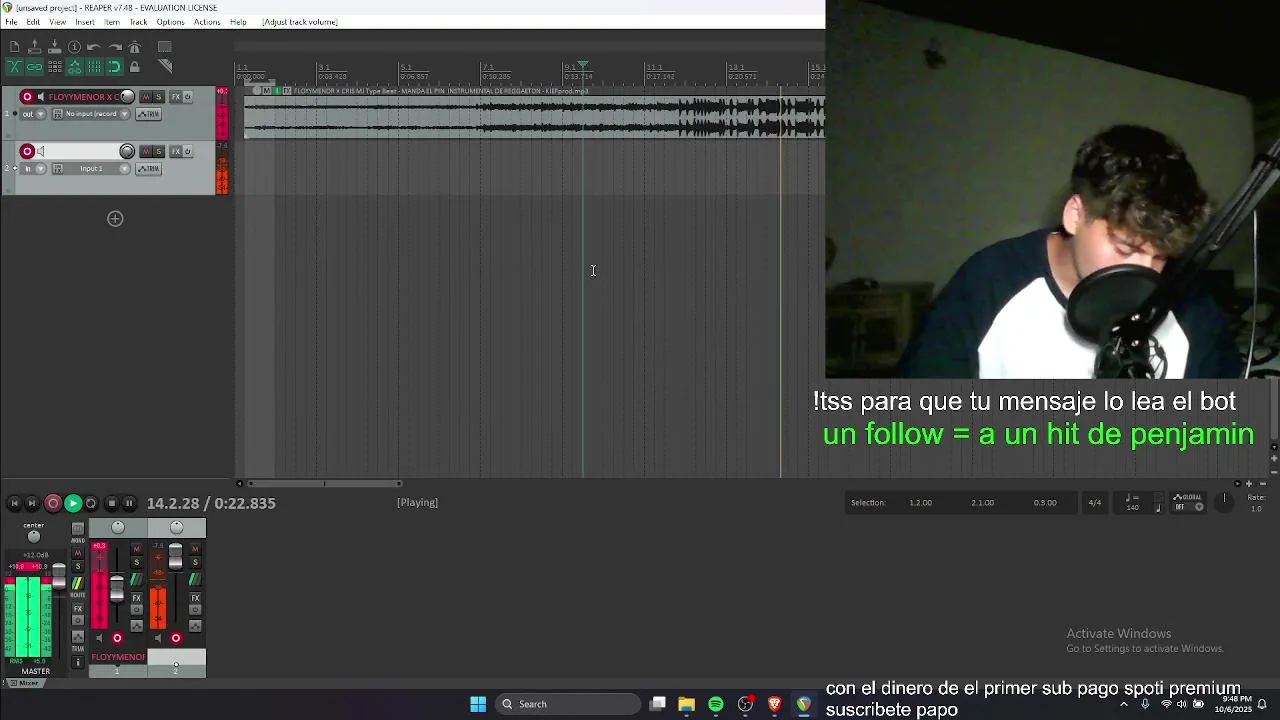Toggle grid lines toolbar icon
Viewport: 1280px width, 720px height.
click(x=94, y=67)
